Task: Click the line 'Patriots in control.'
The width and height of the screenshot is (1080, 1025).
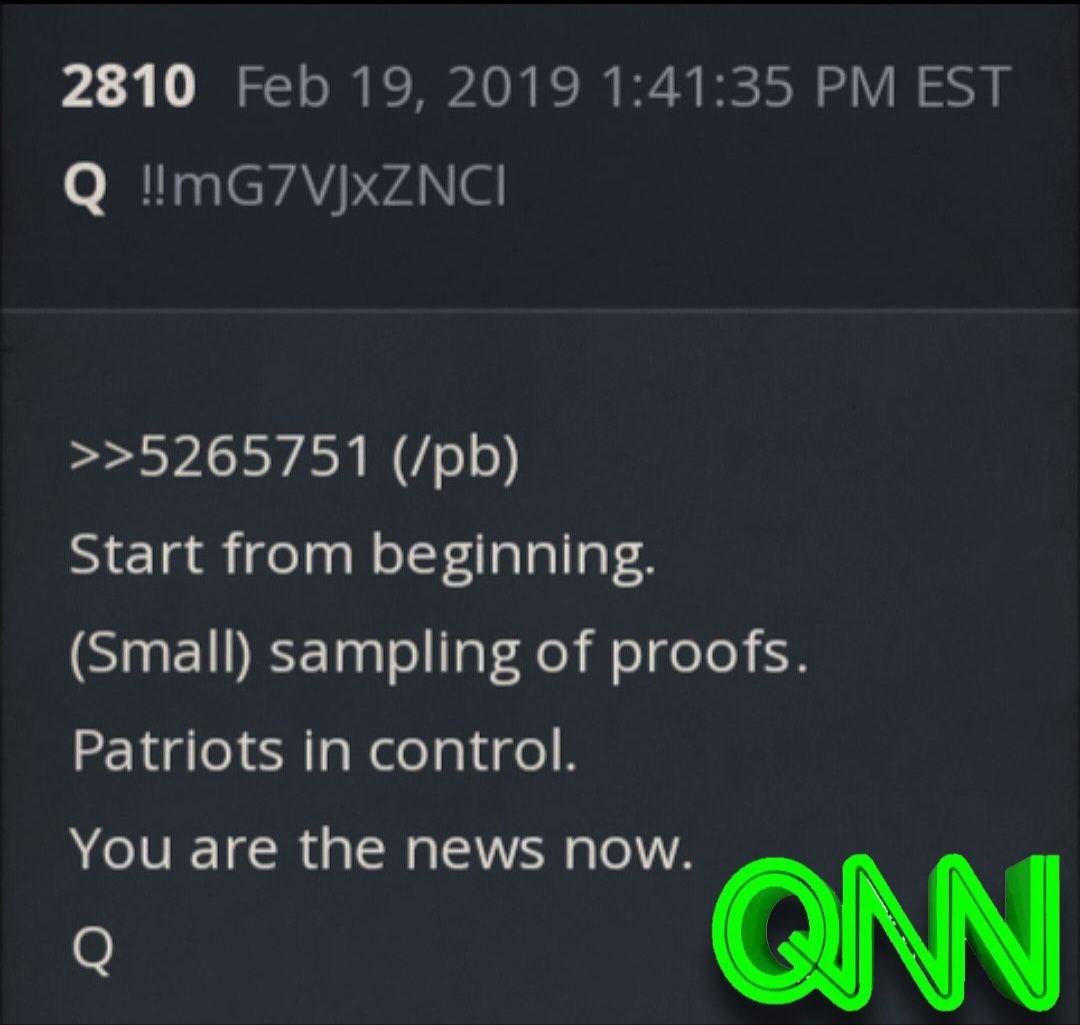Action: pos(323,749)
